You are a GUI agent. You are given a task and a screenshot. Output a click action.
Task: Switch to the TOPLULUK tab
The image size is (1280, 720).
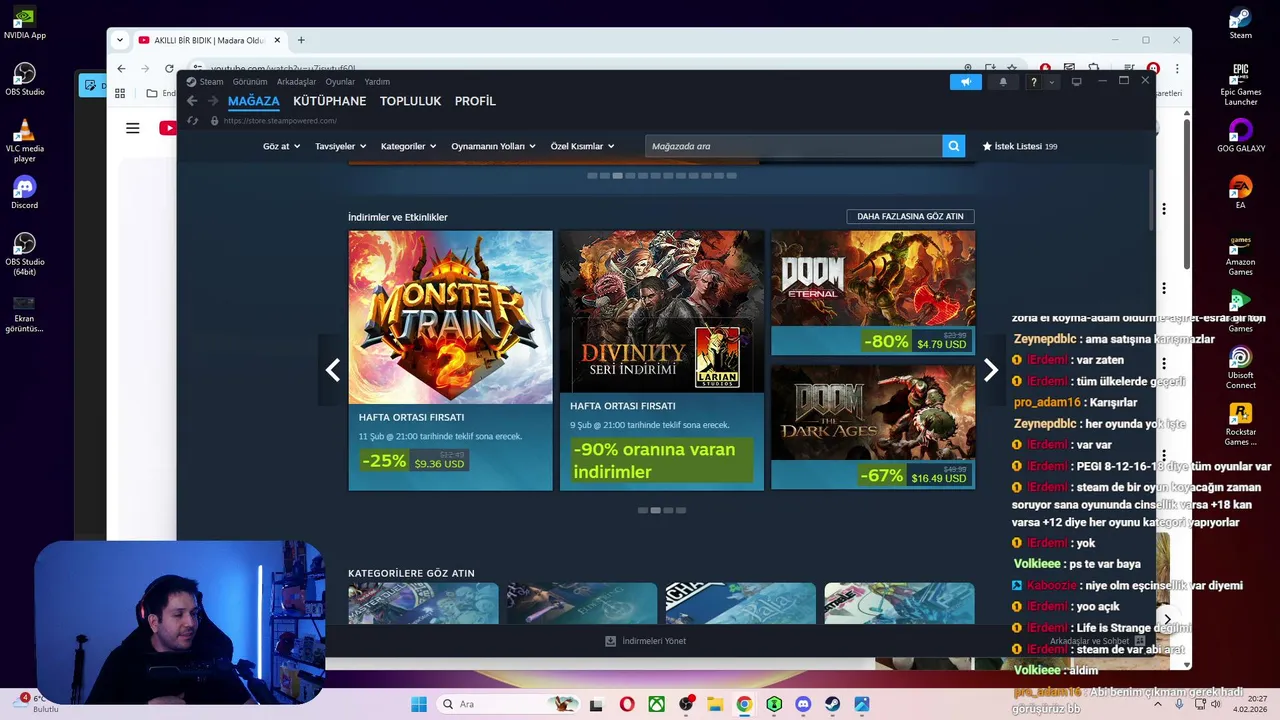click(411, 101)
